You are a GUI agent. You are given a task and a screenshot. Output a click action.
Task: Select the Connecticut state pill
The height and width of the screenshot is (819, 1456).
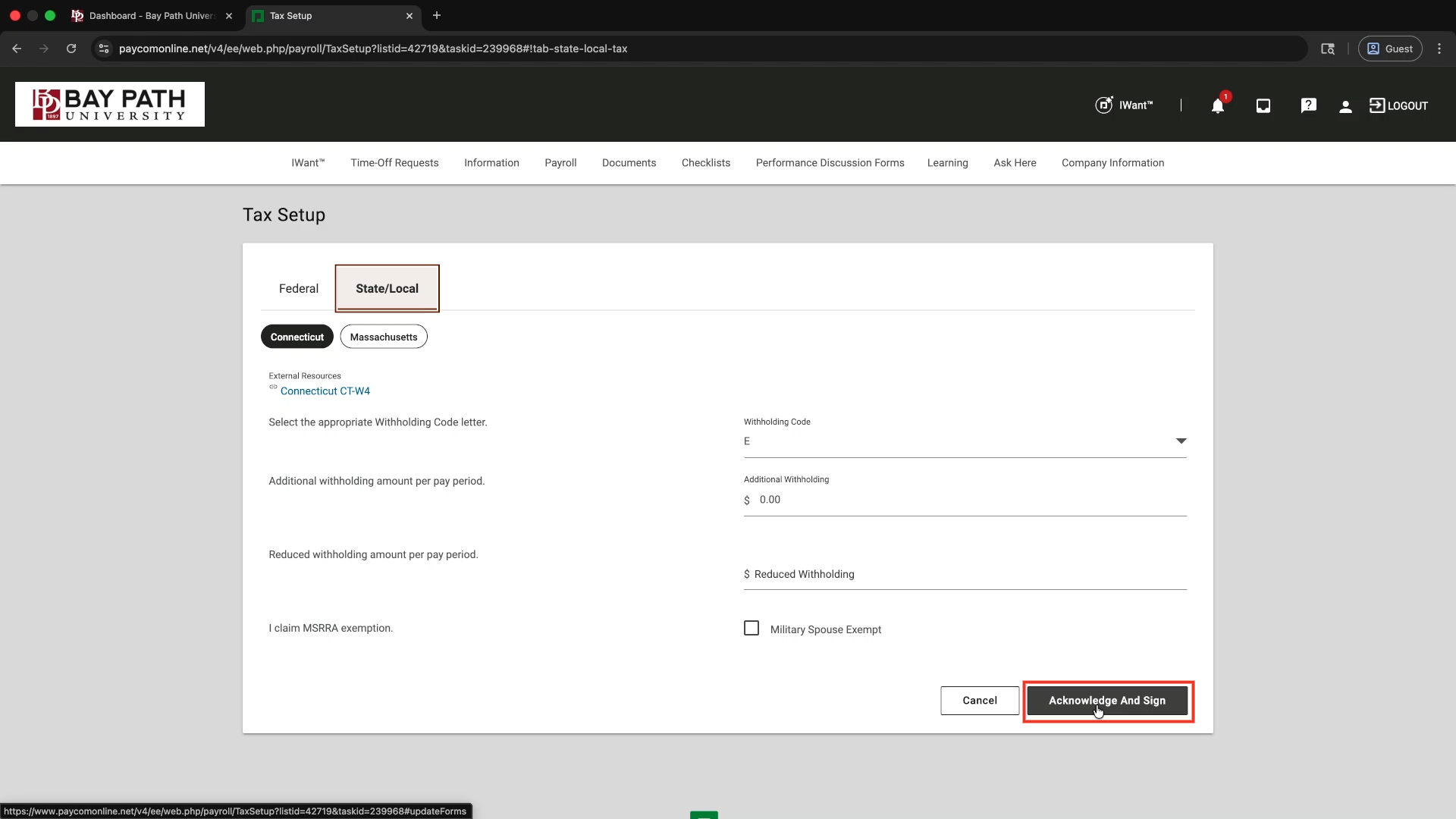(x=297, y=337)
